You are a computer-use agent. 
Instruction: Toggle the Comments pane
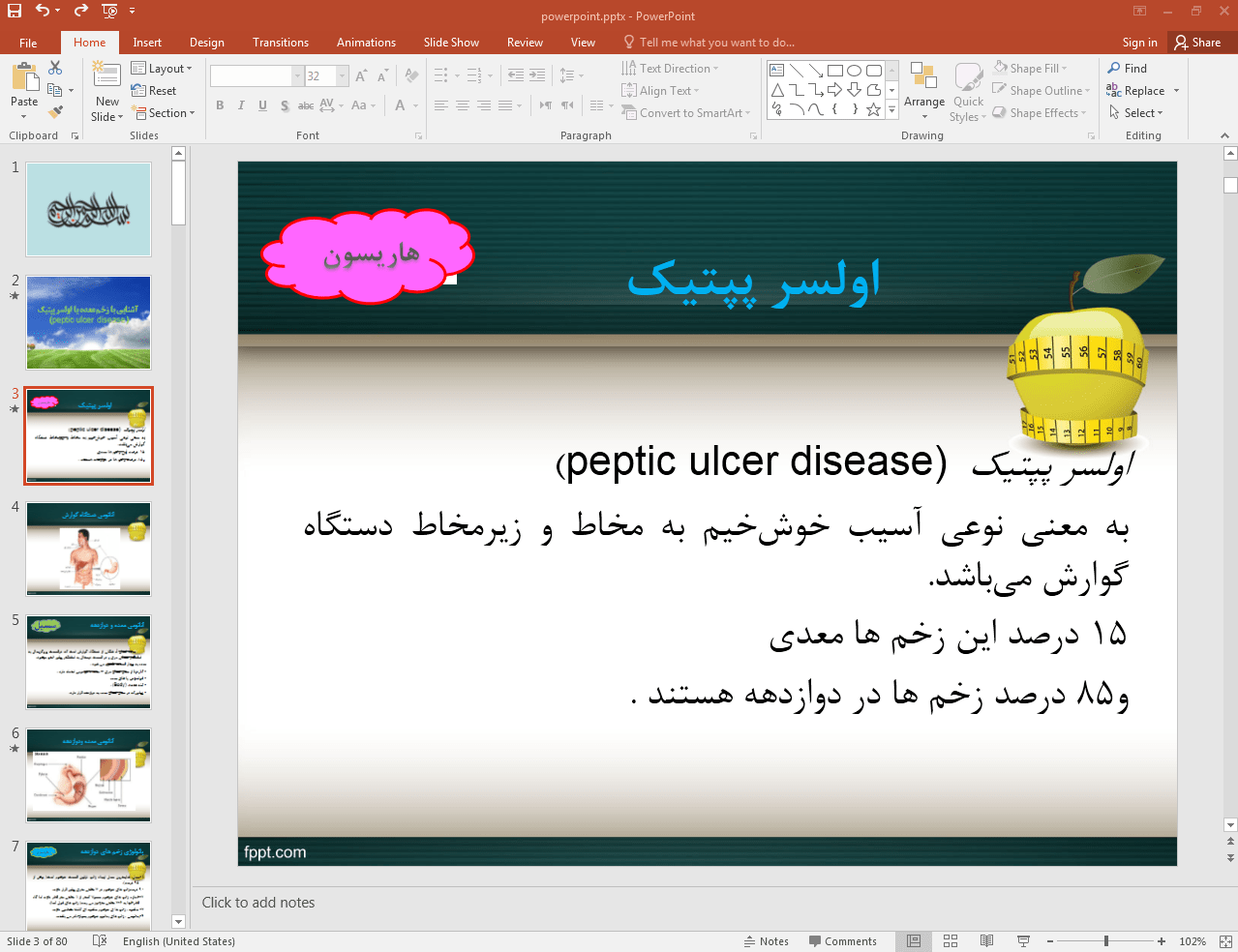[x=842, y=941]
